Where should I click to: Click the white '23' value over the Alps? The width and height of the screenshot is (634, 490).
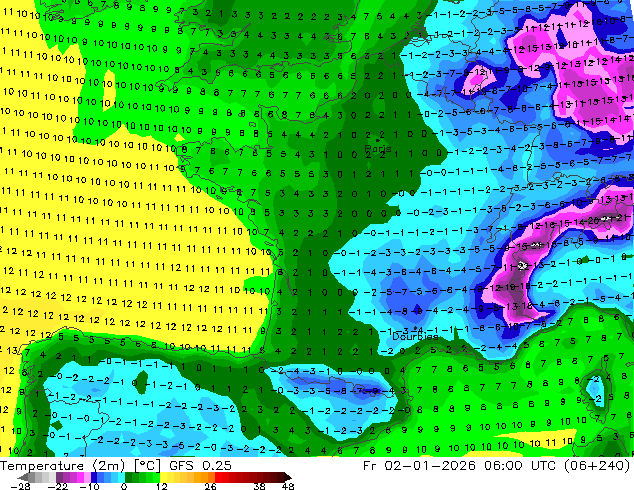pyautogui.click(x=523, y=266)
